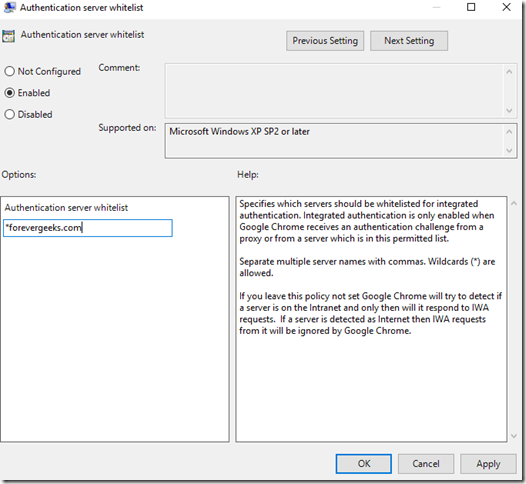Image resolution: width=526 pixels, height=484 pixels.
Task: Click the Comment box scroll up arrow
Action: pos(509,71)
